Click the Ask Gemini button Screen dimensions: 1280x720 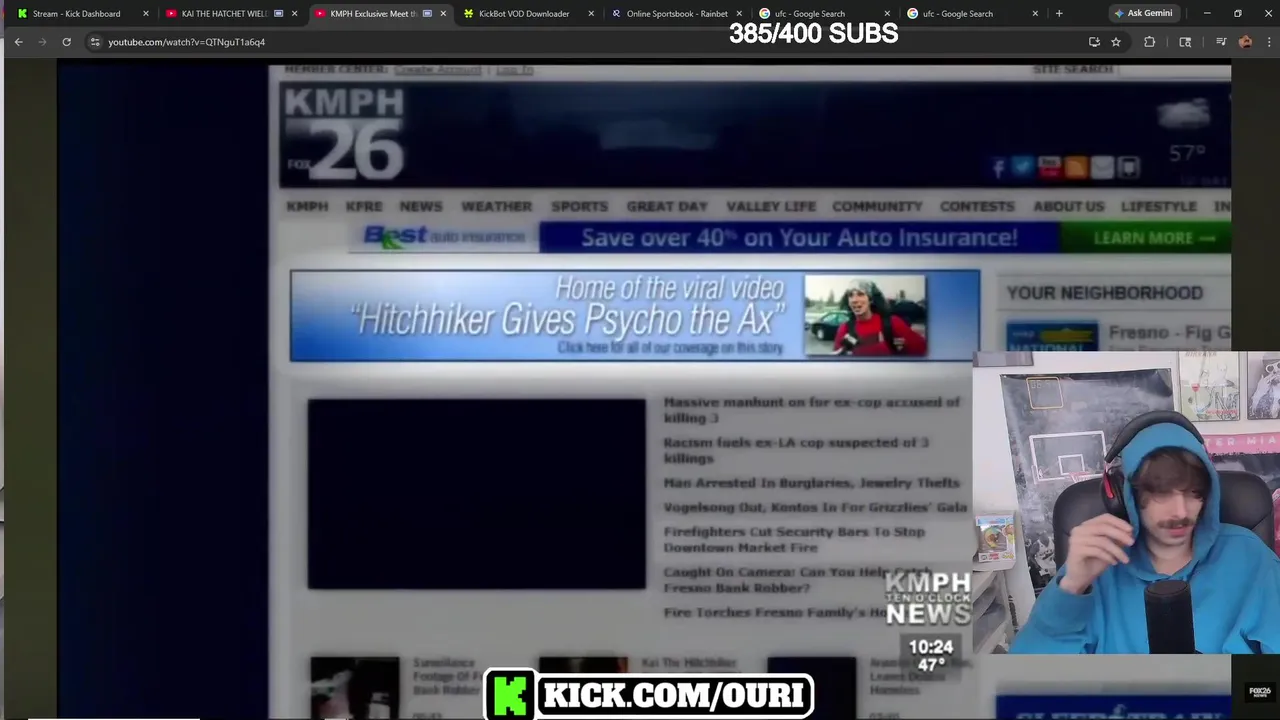coord(1143,13)
